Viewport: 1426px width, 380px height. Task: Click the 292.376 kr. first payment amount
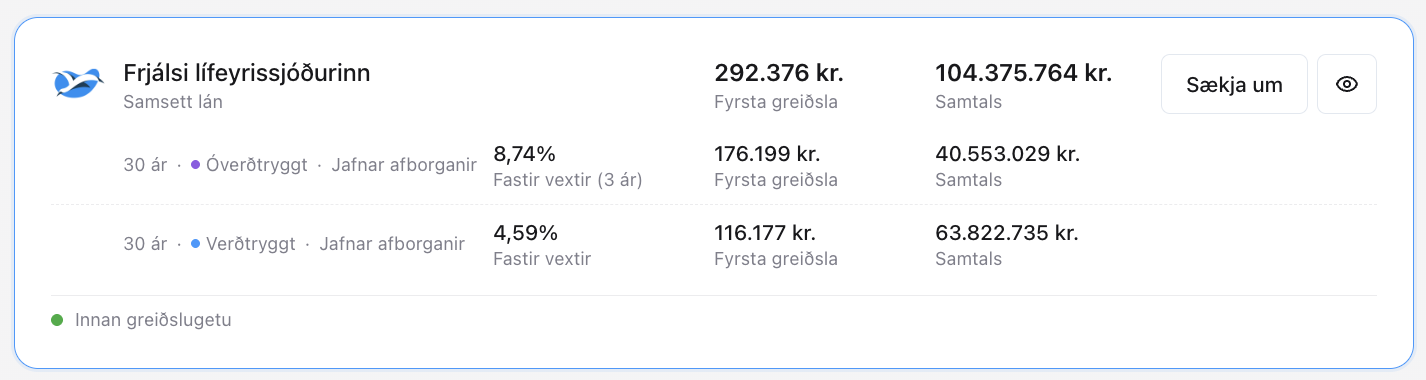(779, 73)
